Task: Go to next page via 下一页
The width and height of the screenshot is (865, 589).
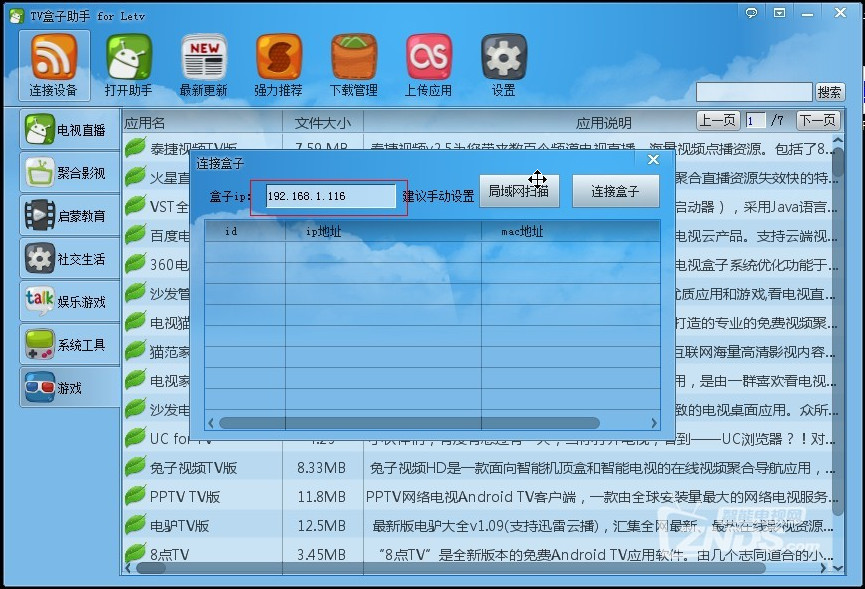Action: coord(817,121)
